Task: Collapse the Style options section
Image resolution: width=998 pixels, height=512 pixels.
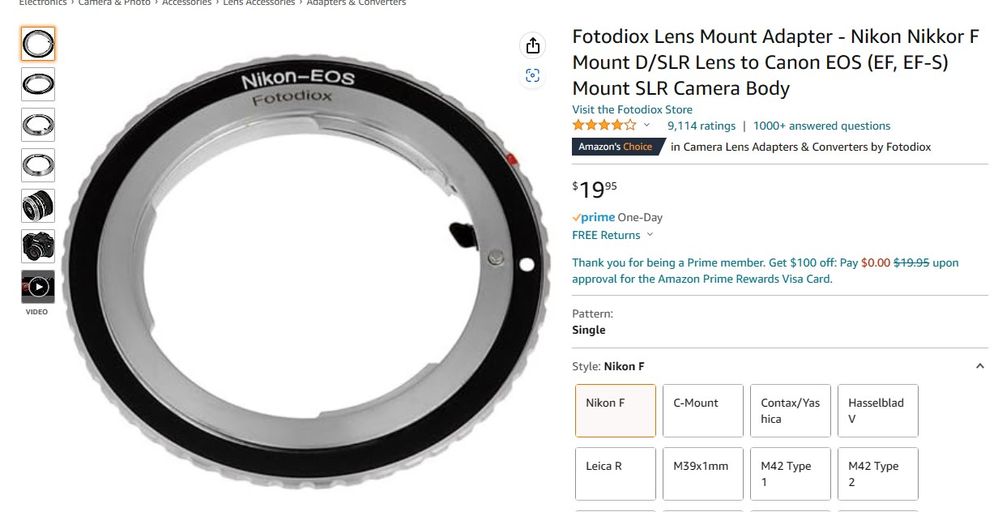Action: 980,367
